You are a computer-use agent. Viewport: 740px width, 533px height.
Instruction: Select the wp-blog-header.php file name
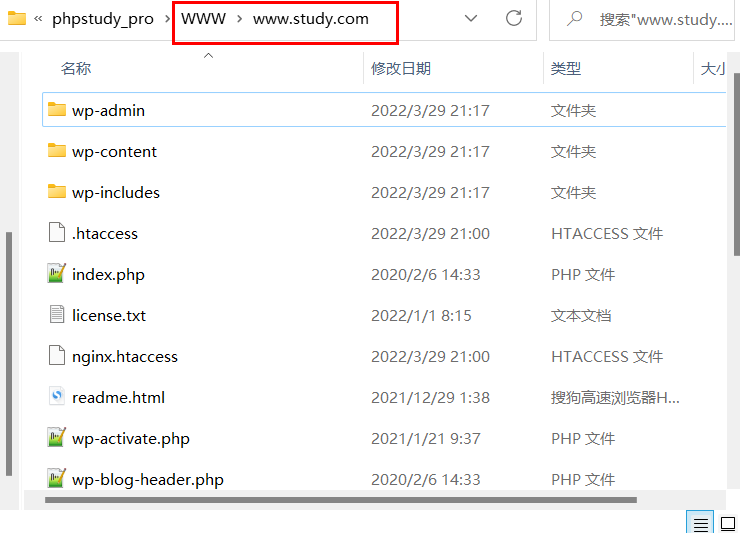[147, 480]
